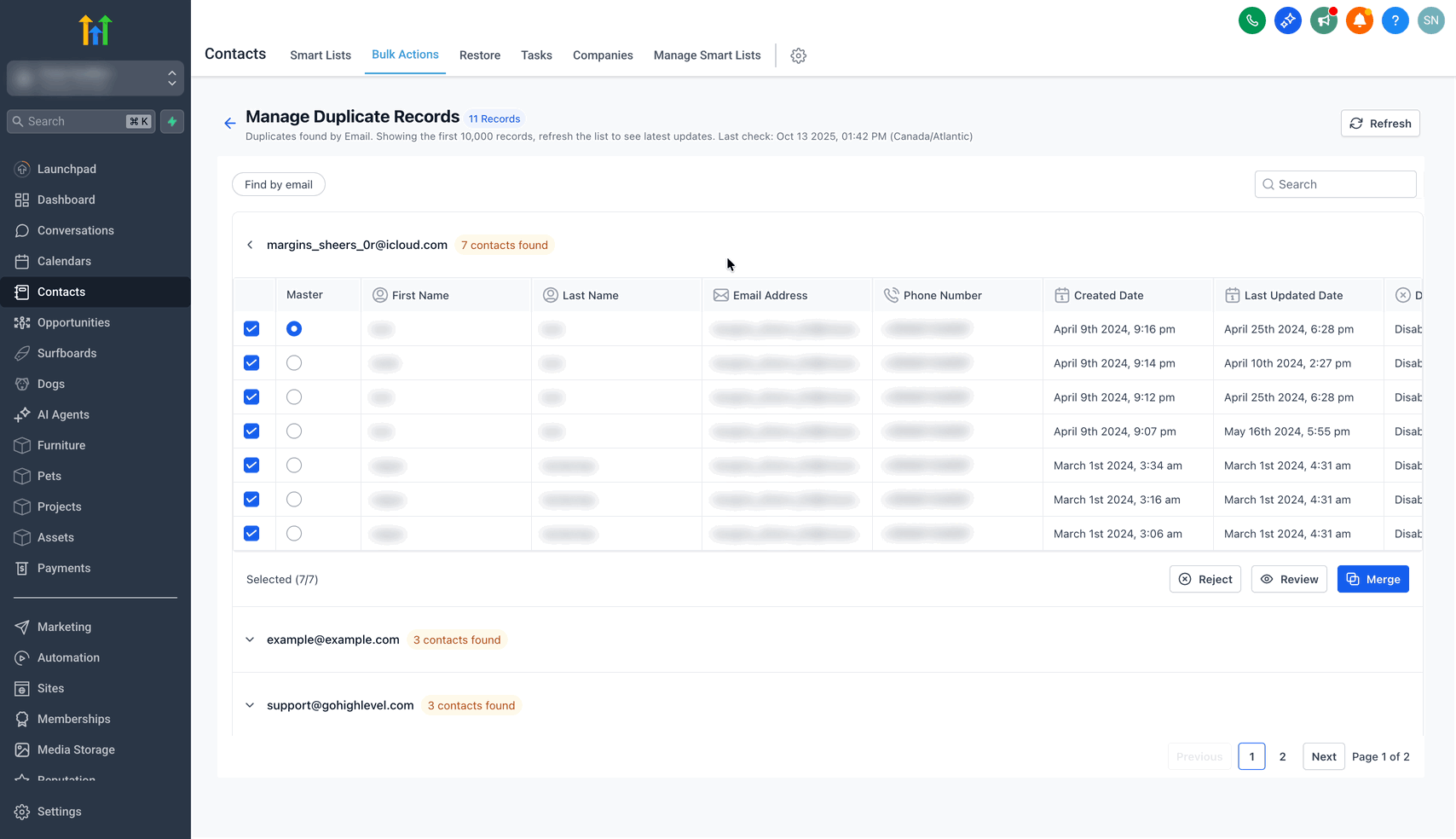
Task: Click the green phone dialer icon
Action: click(x=1251, y=20)
